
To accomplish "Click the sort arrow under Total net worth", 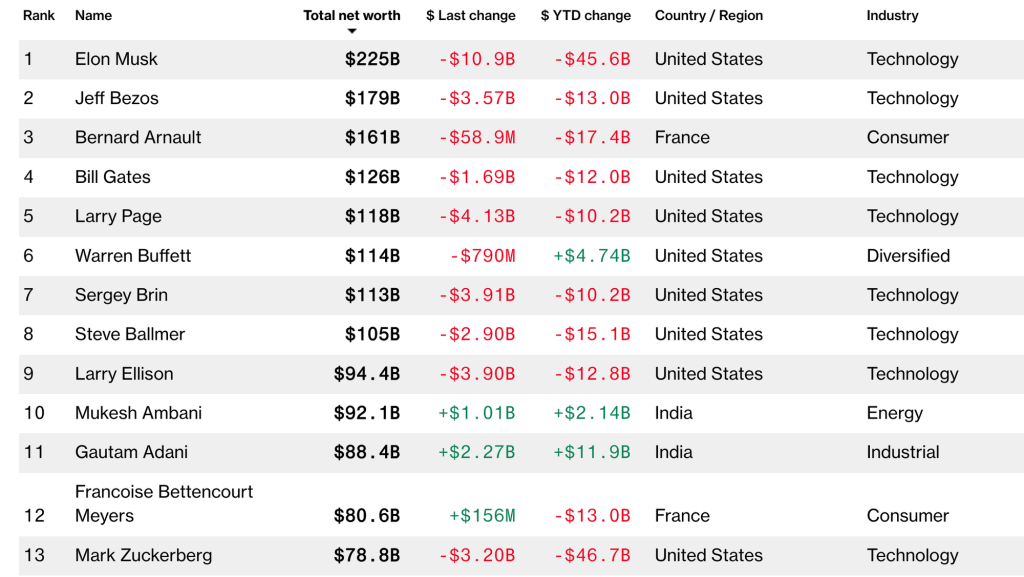I will (352, 31).
